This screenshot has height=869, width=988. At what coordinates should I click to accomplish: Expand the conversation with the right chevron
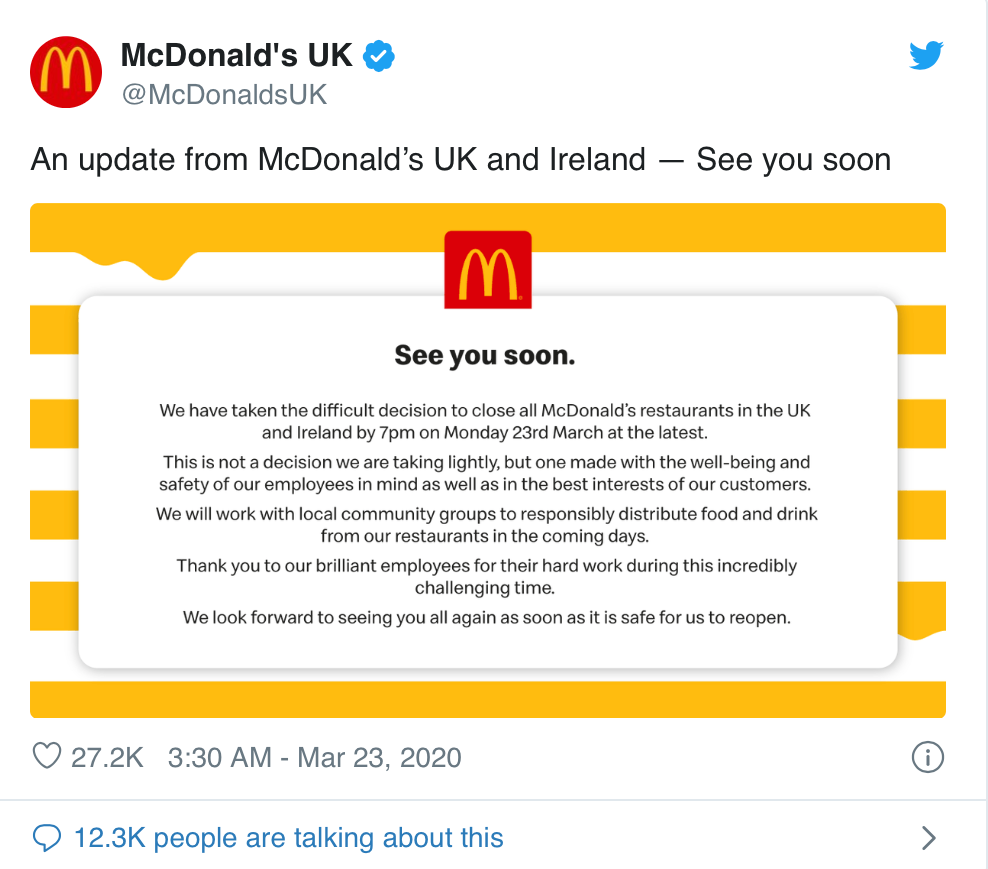[x=928, y=837]
